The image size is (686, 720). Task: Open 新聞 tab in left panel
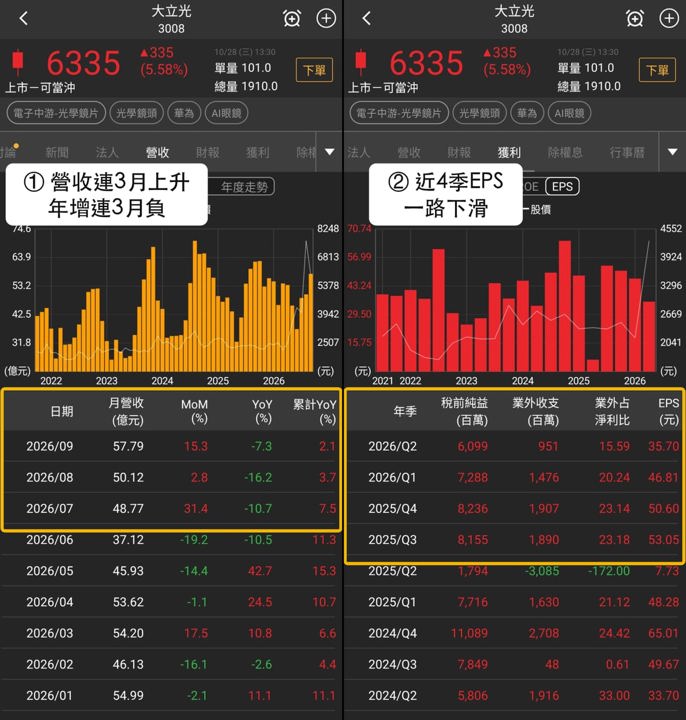tap(57, 152)
